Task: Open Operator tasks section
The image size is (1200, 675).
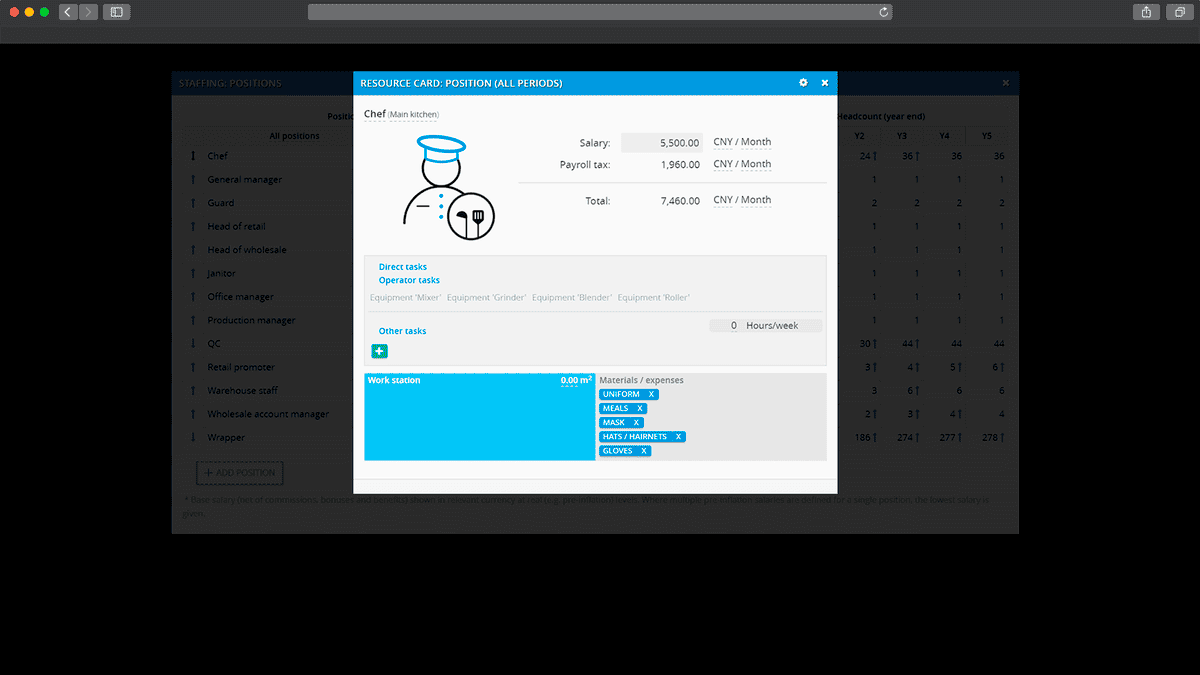Action: point(409,281)
